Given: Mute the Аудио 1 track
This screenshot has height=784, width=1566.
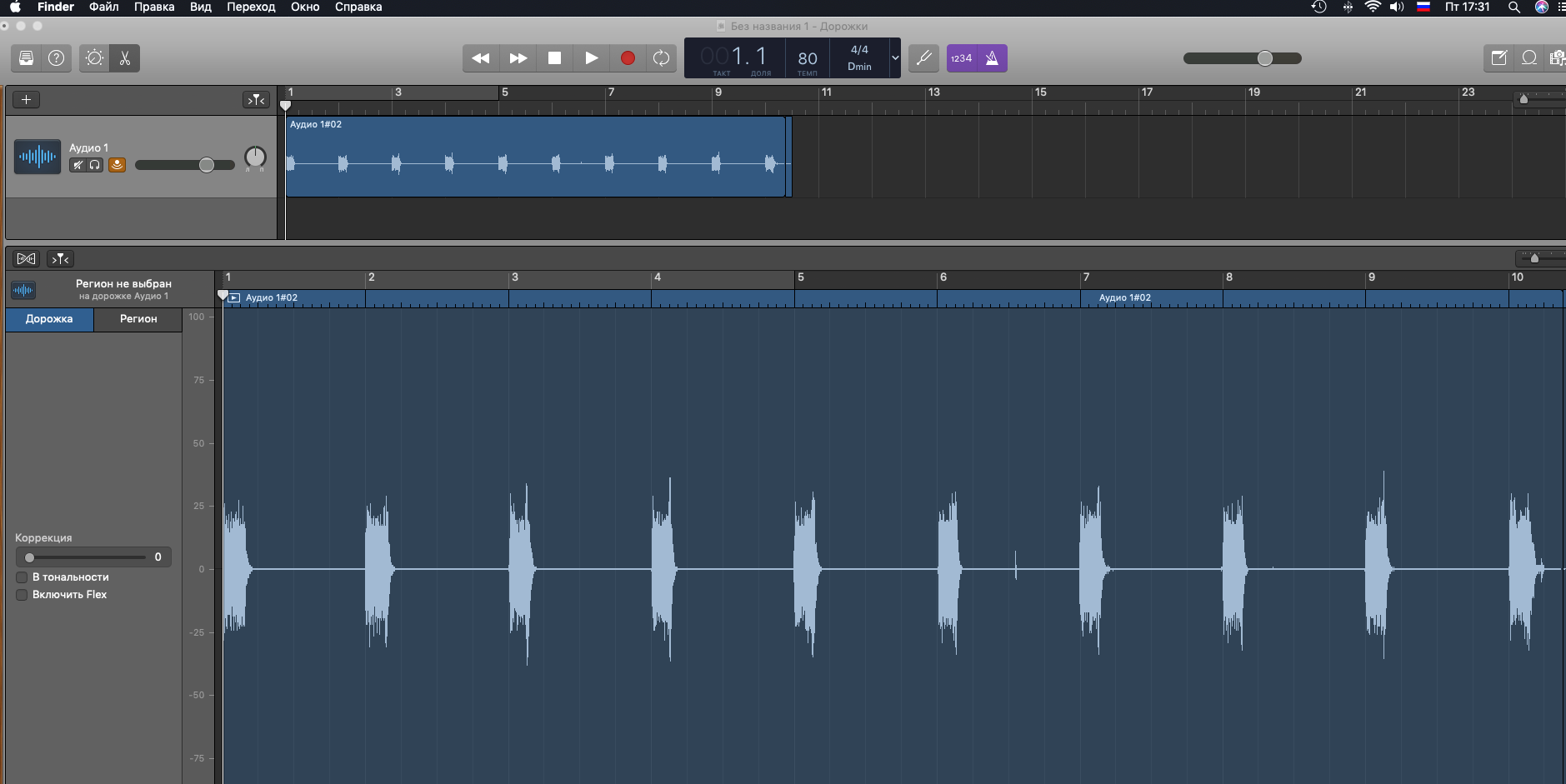Looking at the screenshot, I should pos(78,165).
